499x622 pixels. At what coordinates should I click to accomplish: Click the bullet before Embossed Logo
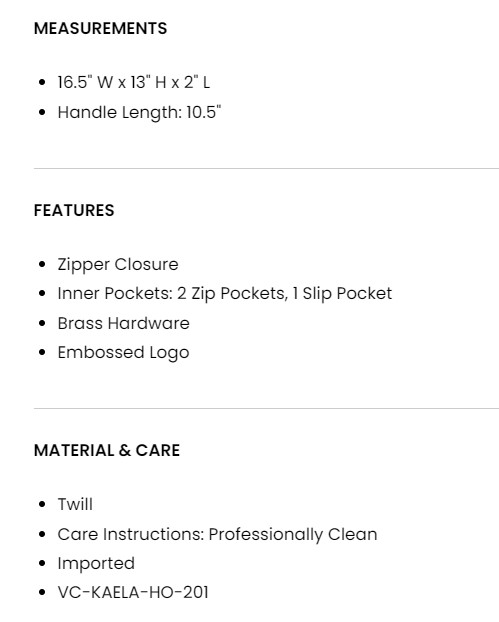pyautogui.click(x=42, y=353)
